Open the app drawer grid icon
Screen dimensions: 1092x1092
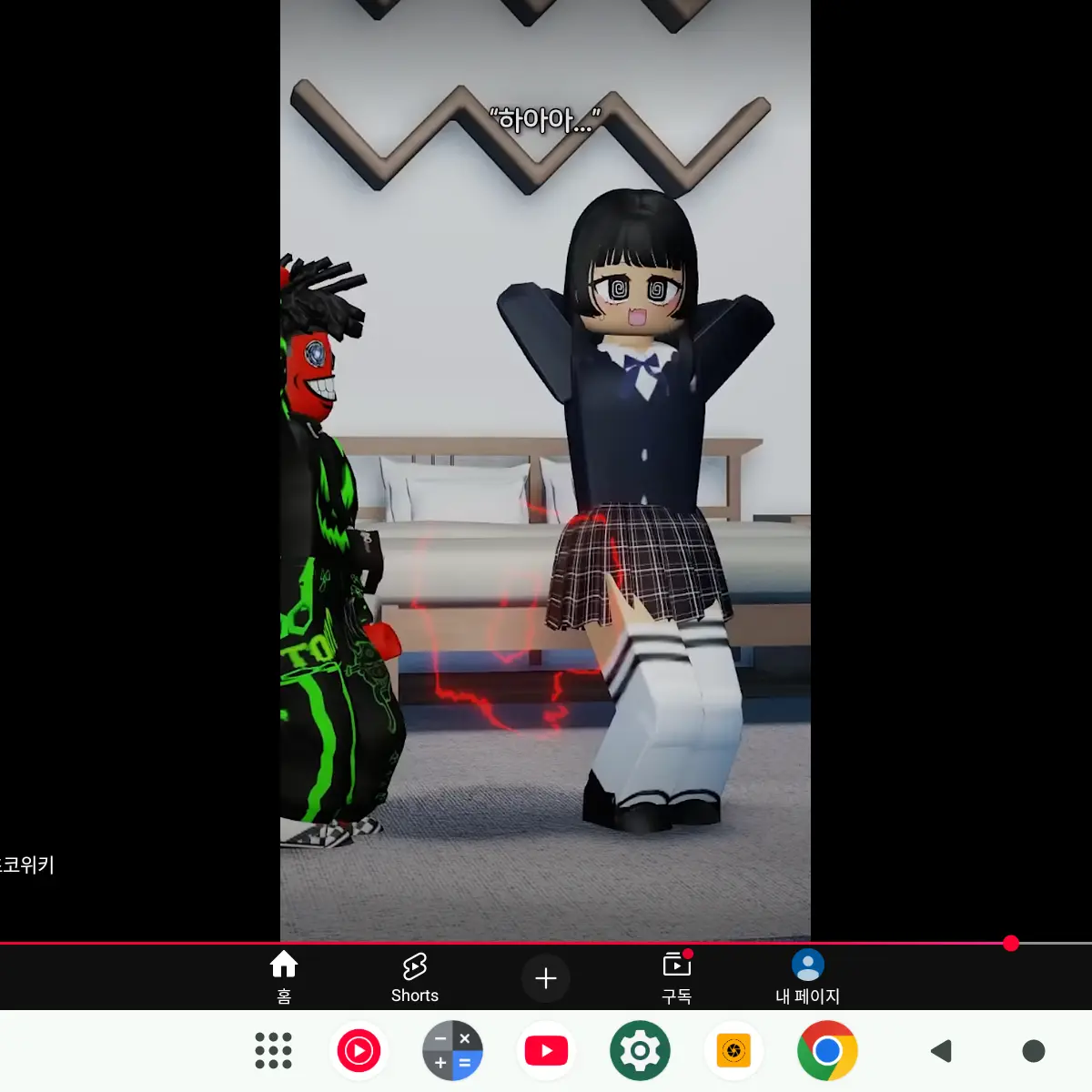click(273, 1051)
